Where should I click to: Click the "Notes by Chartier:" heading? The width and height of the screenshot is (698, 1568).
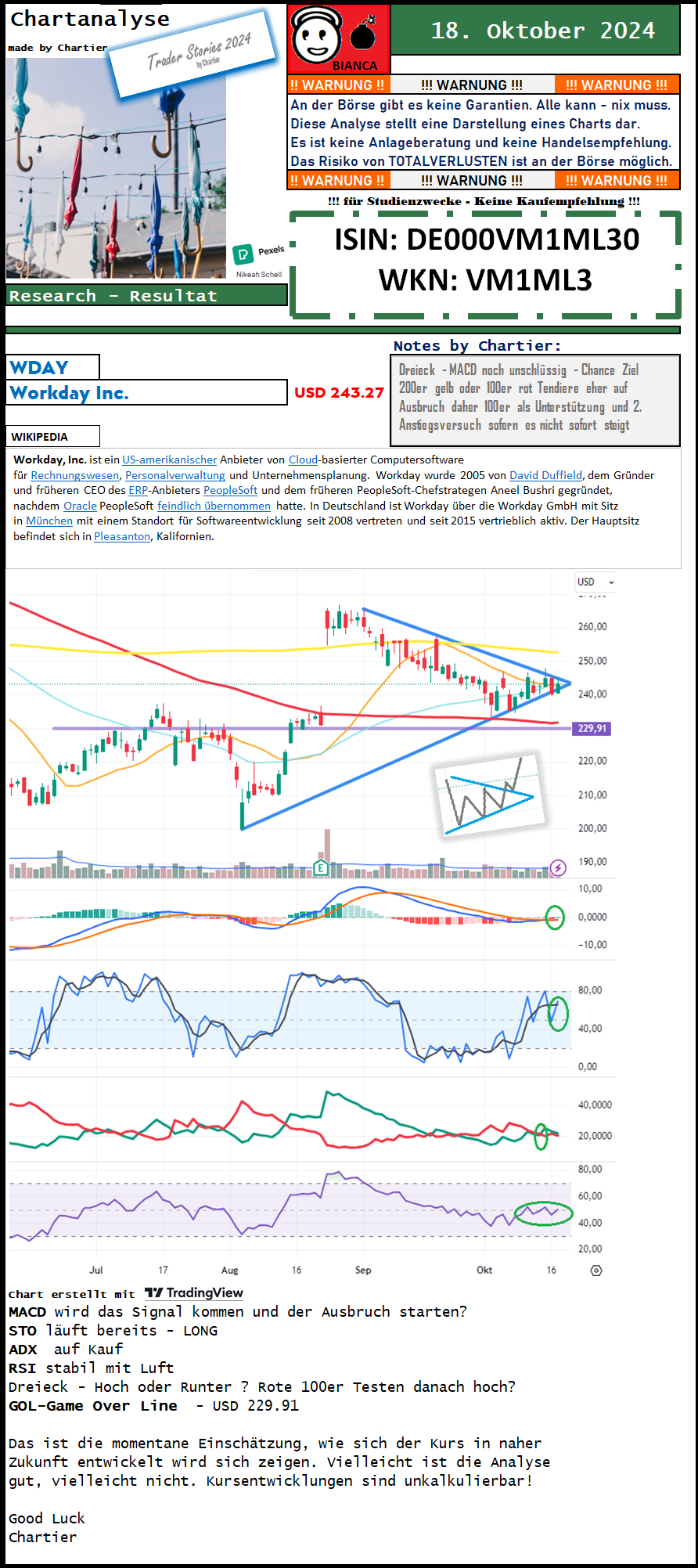477,345
